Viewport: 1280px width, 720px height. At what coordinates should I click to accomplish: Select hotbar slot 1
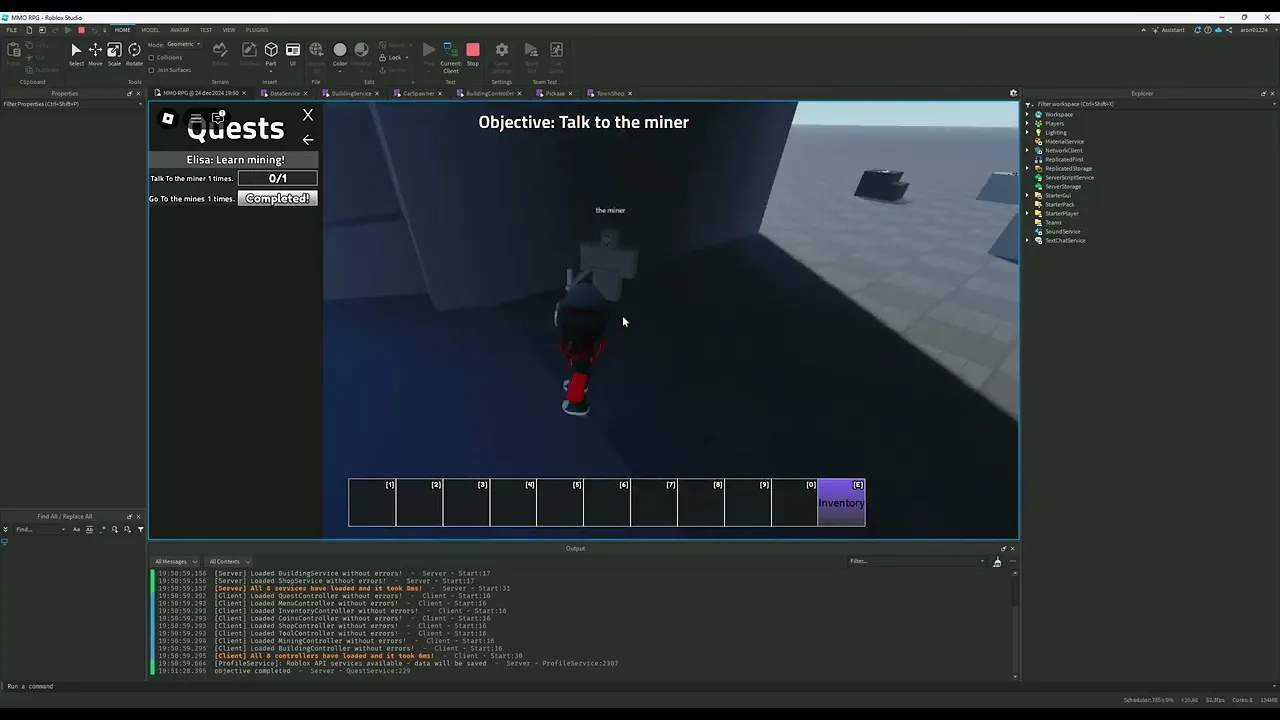(372, 502)
